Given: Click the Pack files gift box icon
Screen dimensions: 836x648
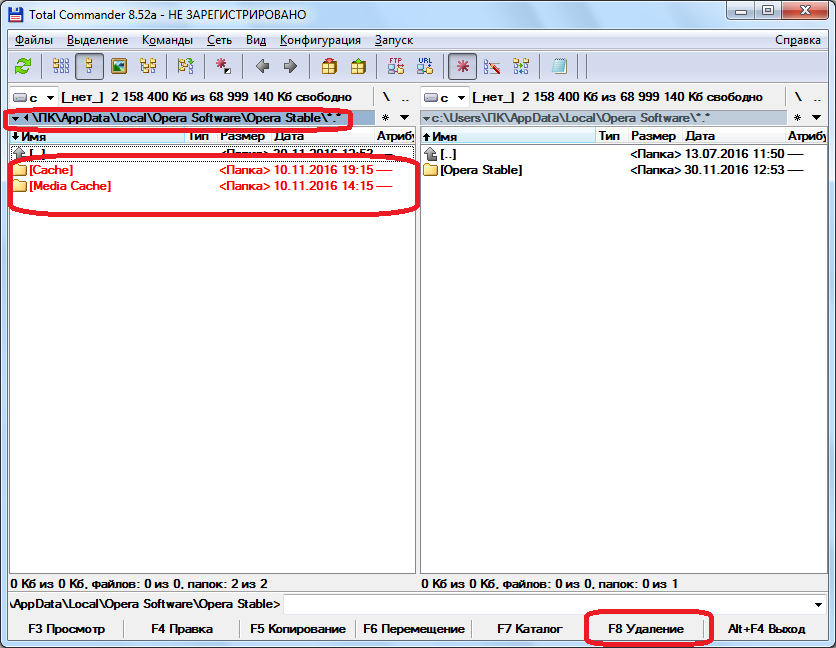Looking at the screenshot, I should (329, 66).
